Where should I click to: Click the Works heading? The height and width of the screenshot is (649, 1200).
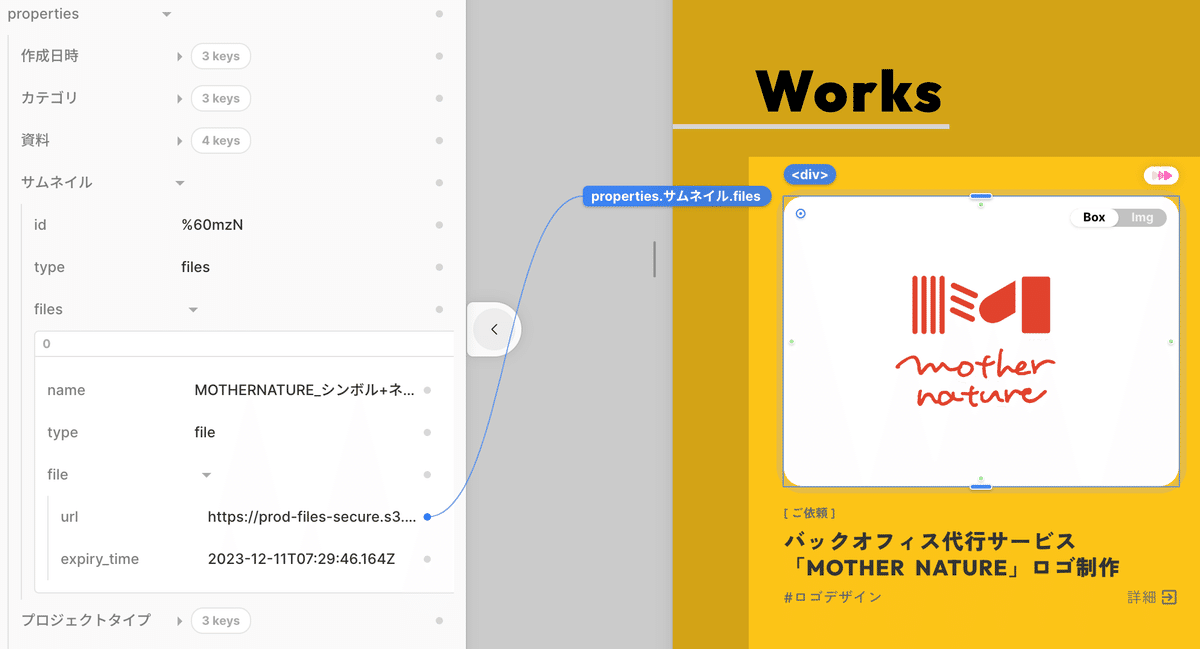(x=849, y=92)
